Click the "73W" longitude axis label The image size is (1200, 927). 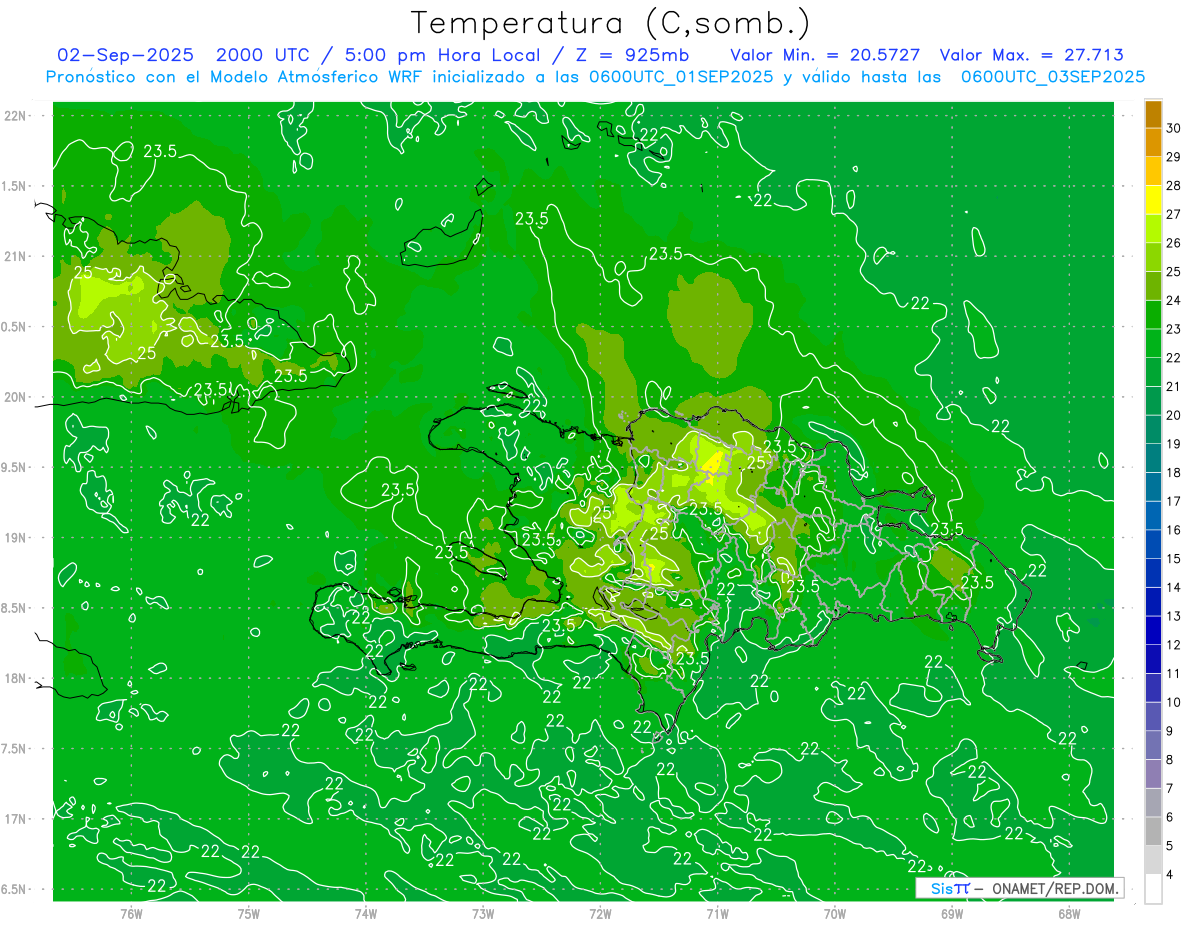(483, 914)
